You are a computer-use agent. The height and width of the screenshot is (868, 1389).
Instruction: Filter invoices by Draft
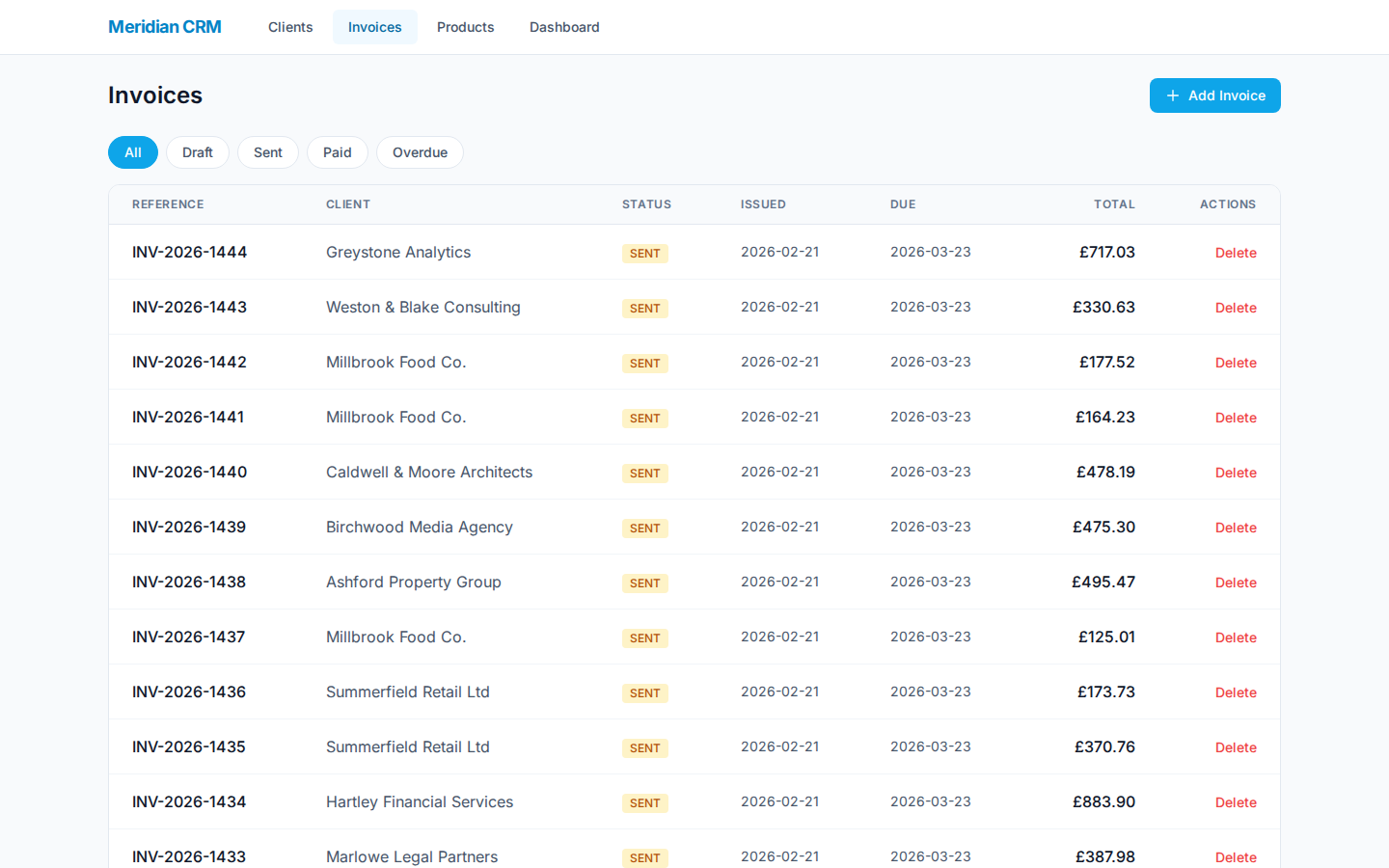[x=198, y=152]
